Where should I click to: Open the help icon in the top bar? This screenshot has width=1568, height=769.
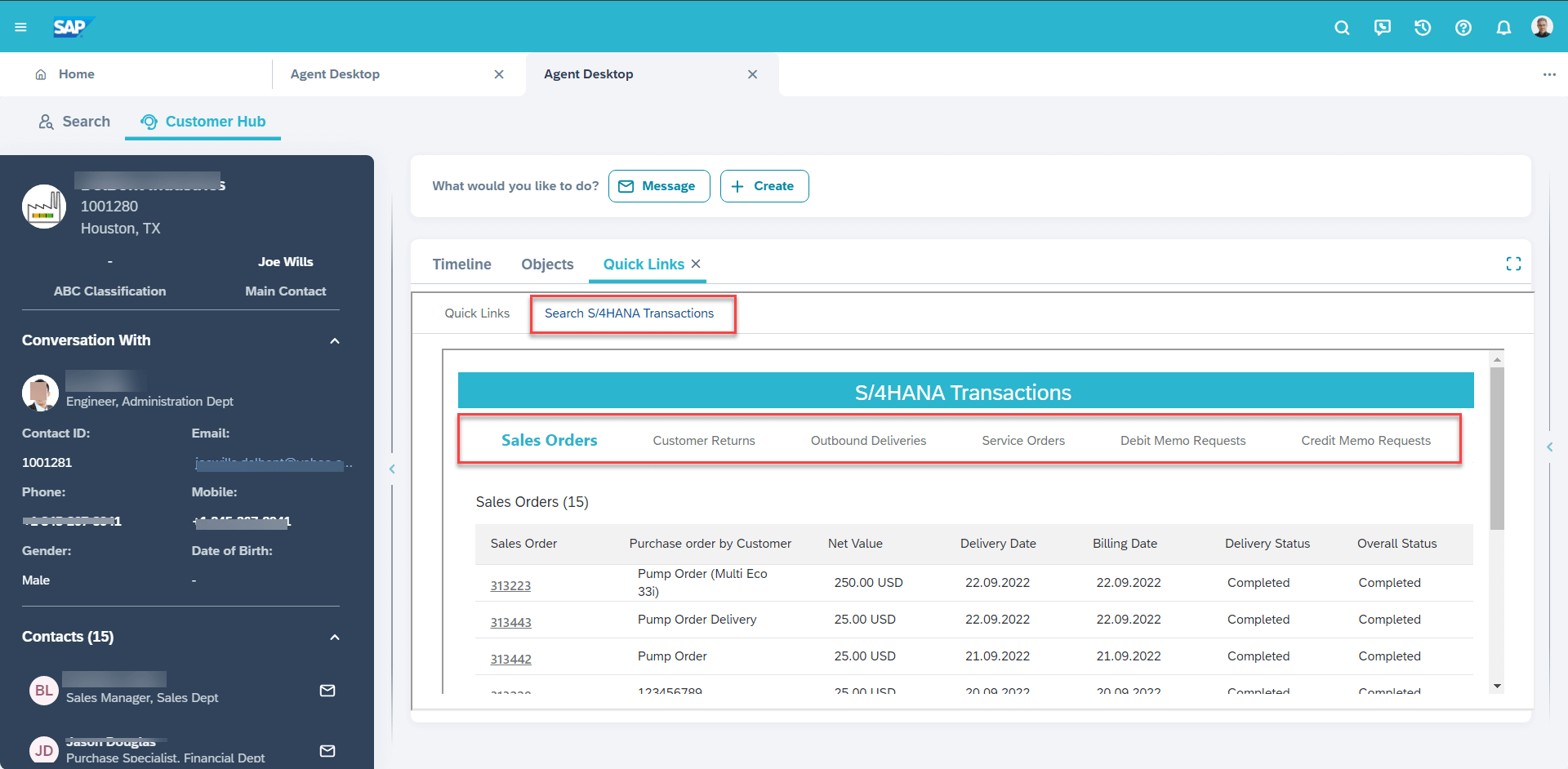pyautogui.click(x=1463, y=27)
